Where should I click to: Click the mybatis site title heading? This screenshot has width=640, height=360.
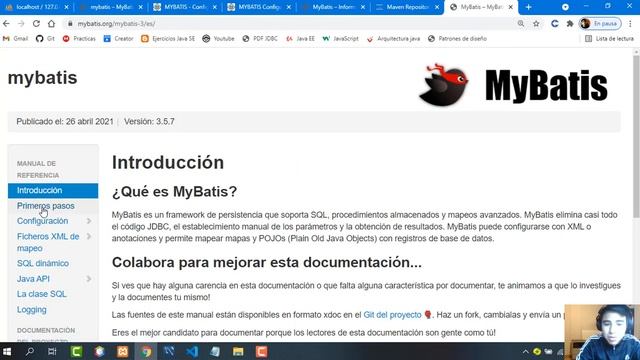[x=42, y=78]
